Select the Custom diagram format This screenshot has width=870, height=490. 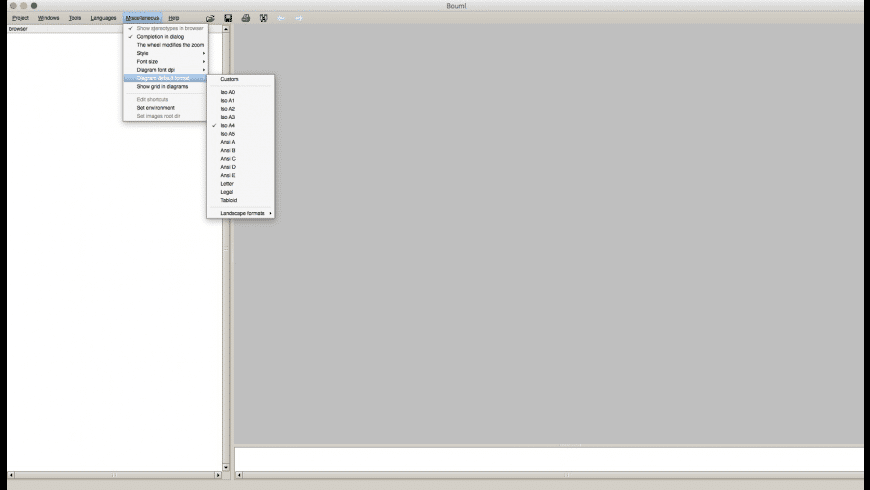point(241,79)
